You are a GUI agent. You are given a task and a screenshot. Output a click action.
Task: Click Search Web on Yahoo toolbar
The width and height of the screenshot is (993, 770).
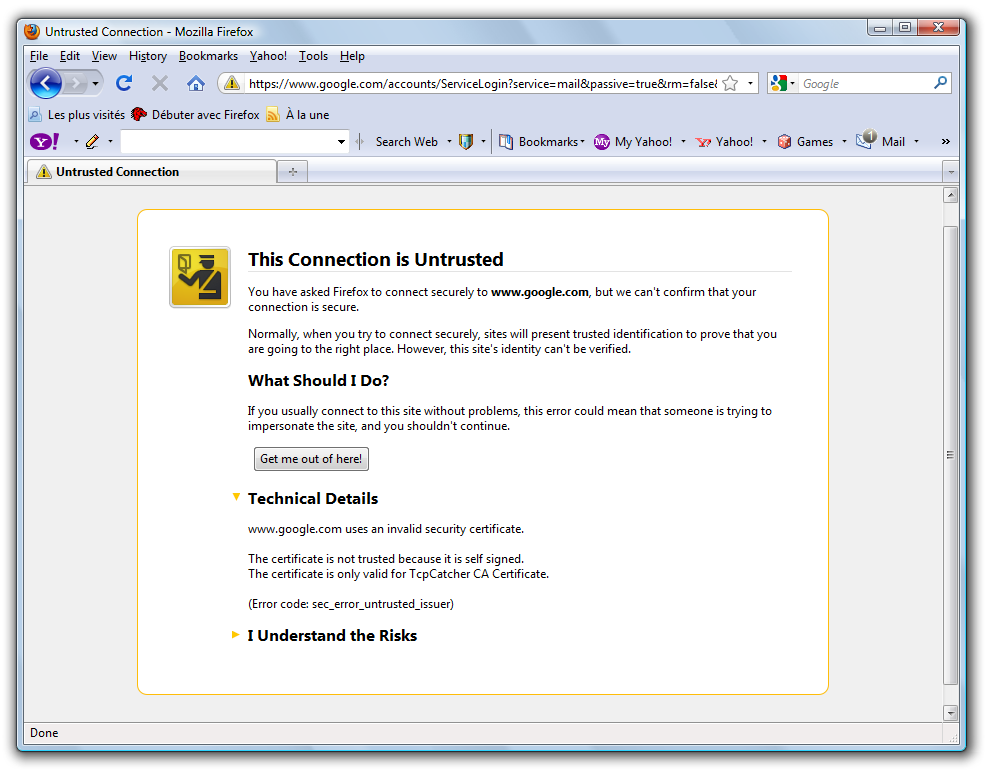point(406,142)
